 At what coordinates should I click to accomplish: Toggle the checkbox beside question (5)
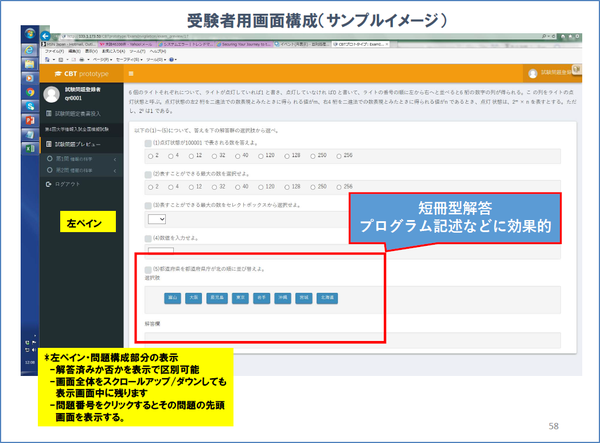(148, 270)
